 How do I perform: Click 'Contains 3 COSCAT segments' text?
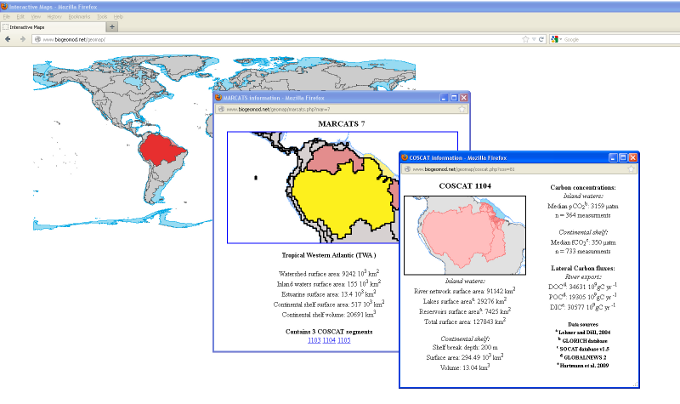pyautogui.click(x=329, y=332)
